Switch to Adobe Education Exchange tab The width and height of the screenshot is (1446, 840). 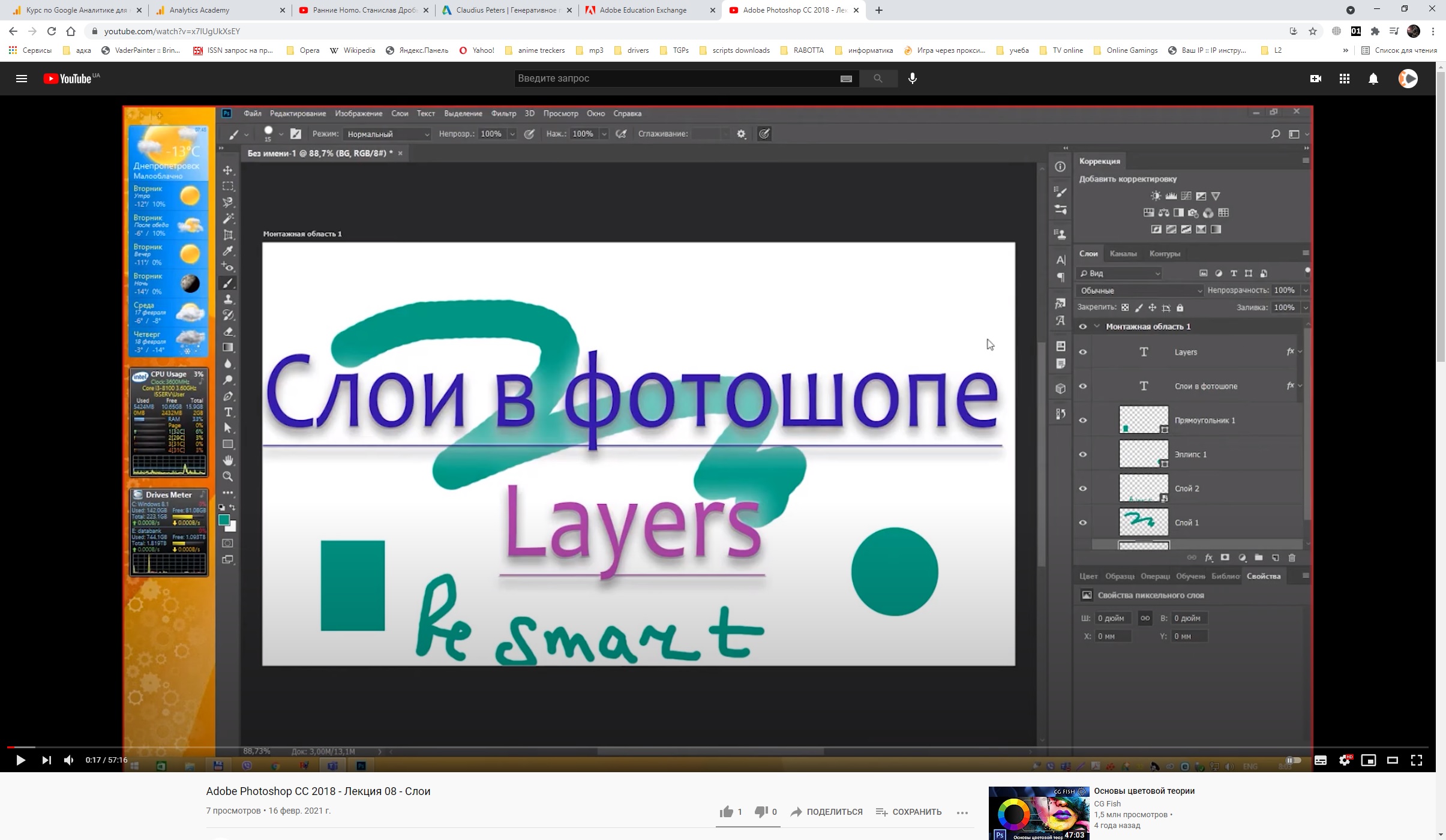pyautogui.click(x=643, y=10)
